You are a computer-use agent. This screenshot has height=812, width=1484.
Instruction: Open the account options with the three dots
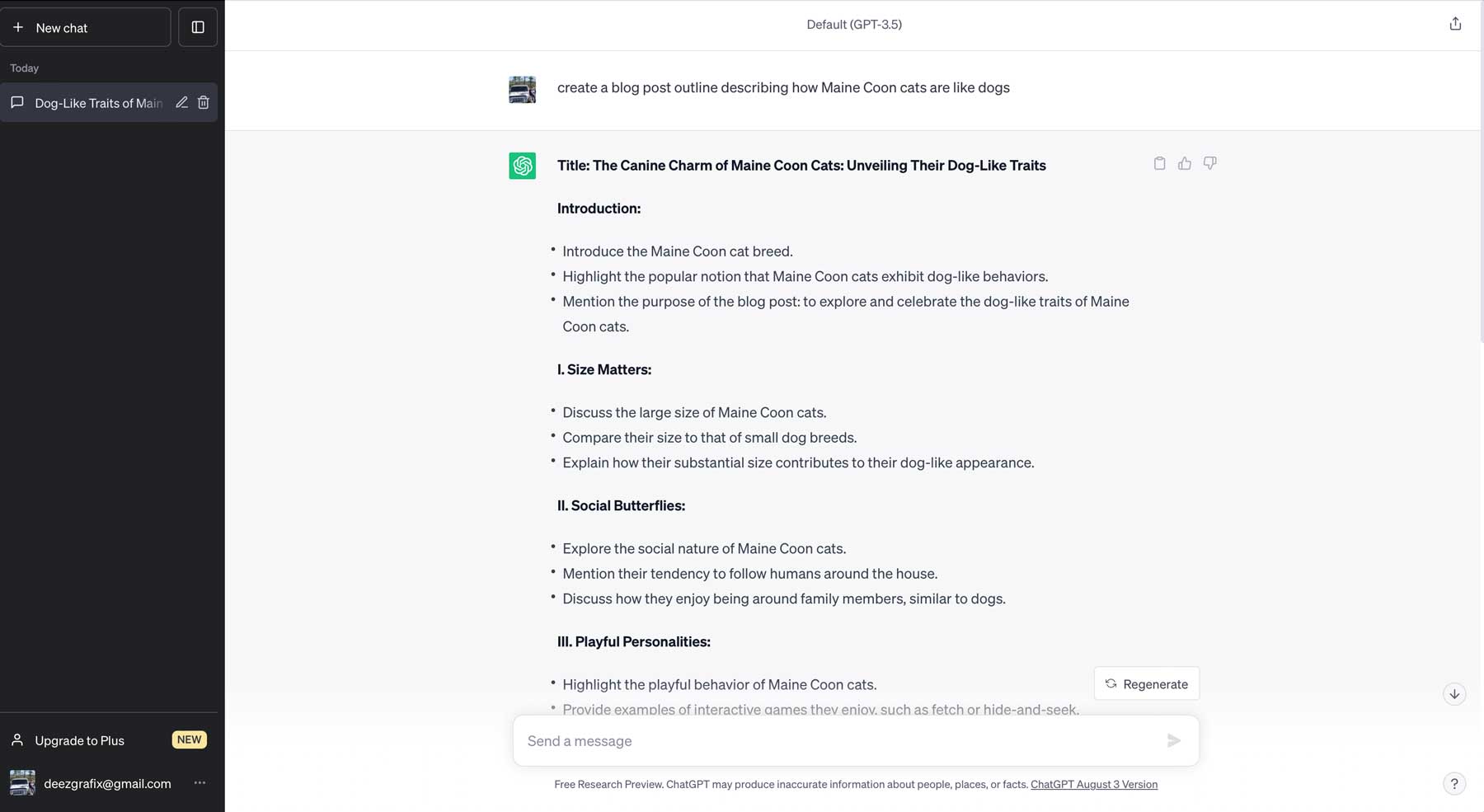click(200, 783)
